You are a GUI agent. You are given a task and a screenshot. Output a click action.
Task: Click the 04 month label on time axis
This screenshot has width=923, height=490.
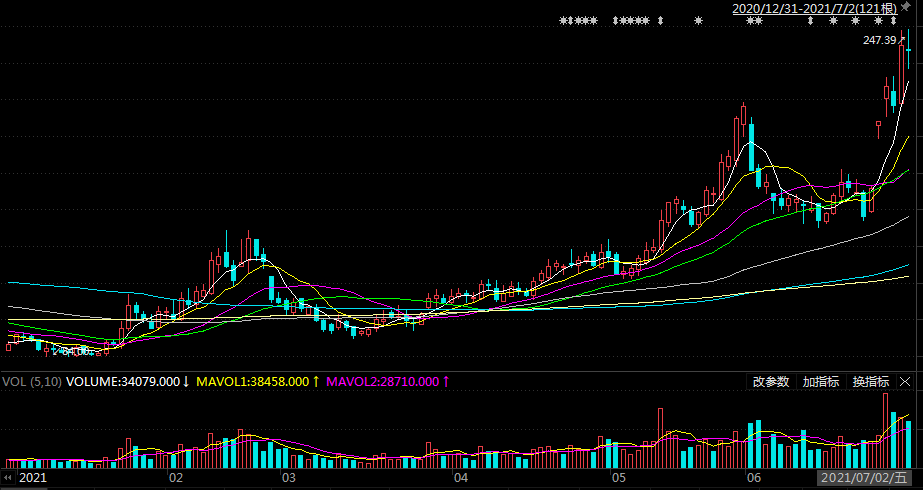coord(459,479)
